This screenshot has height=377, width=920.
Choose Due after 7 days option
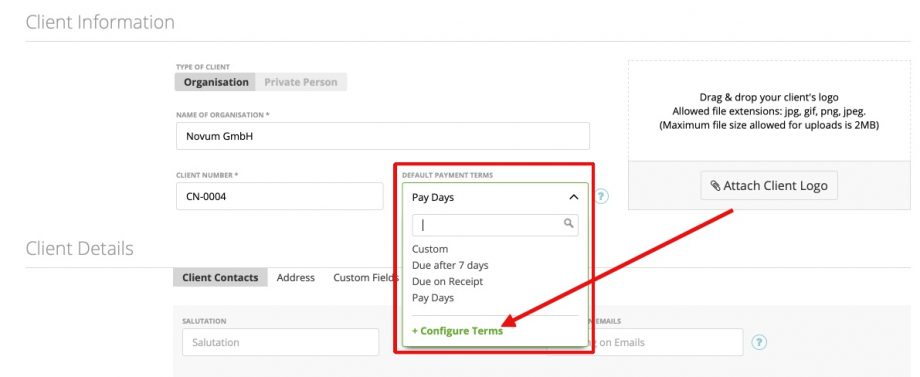click(450, 265)
